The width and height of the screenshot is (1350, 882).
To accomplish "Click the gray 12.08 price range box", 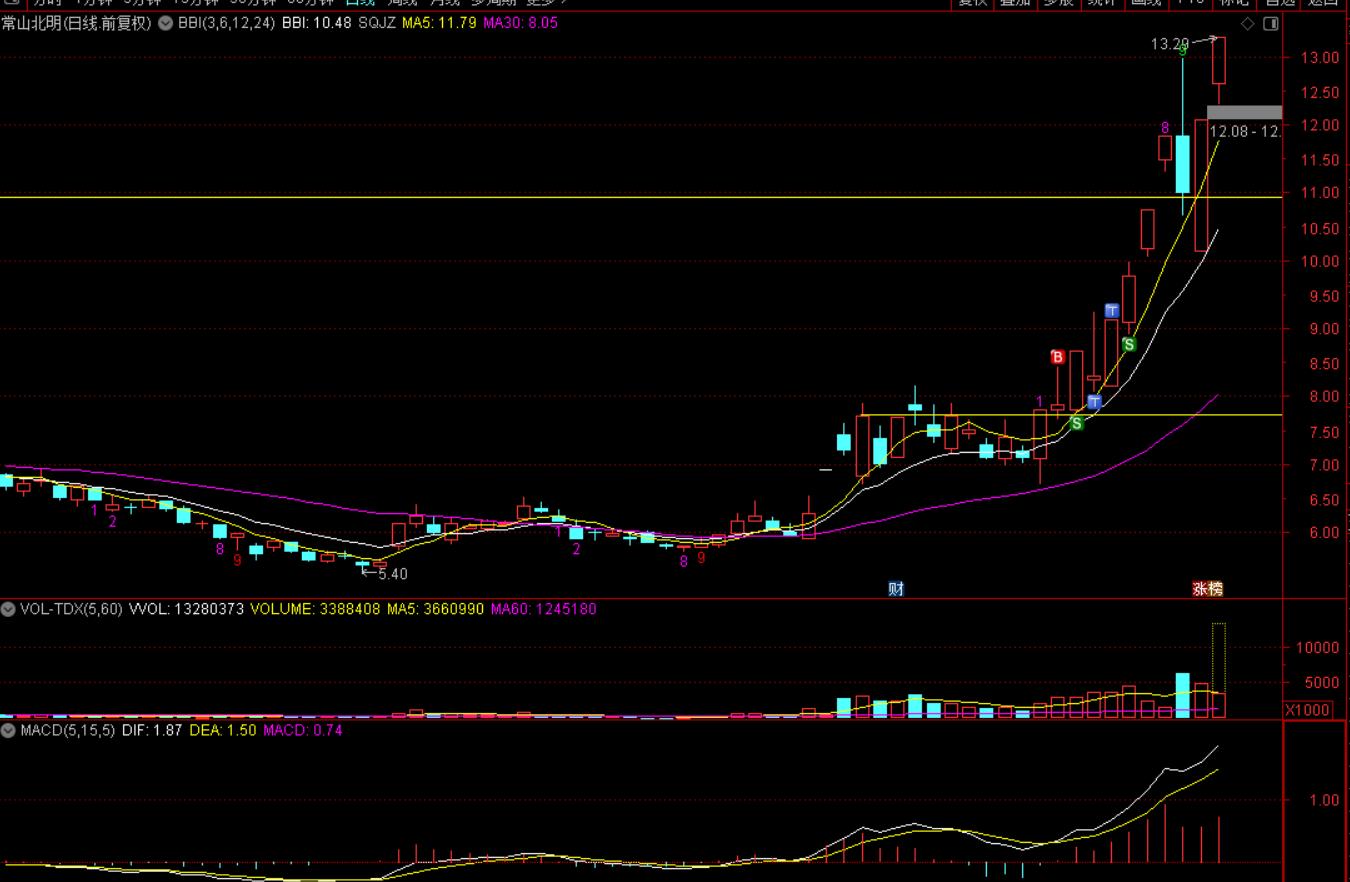I will tap(1244, 112).
